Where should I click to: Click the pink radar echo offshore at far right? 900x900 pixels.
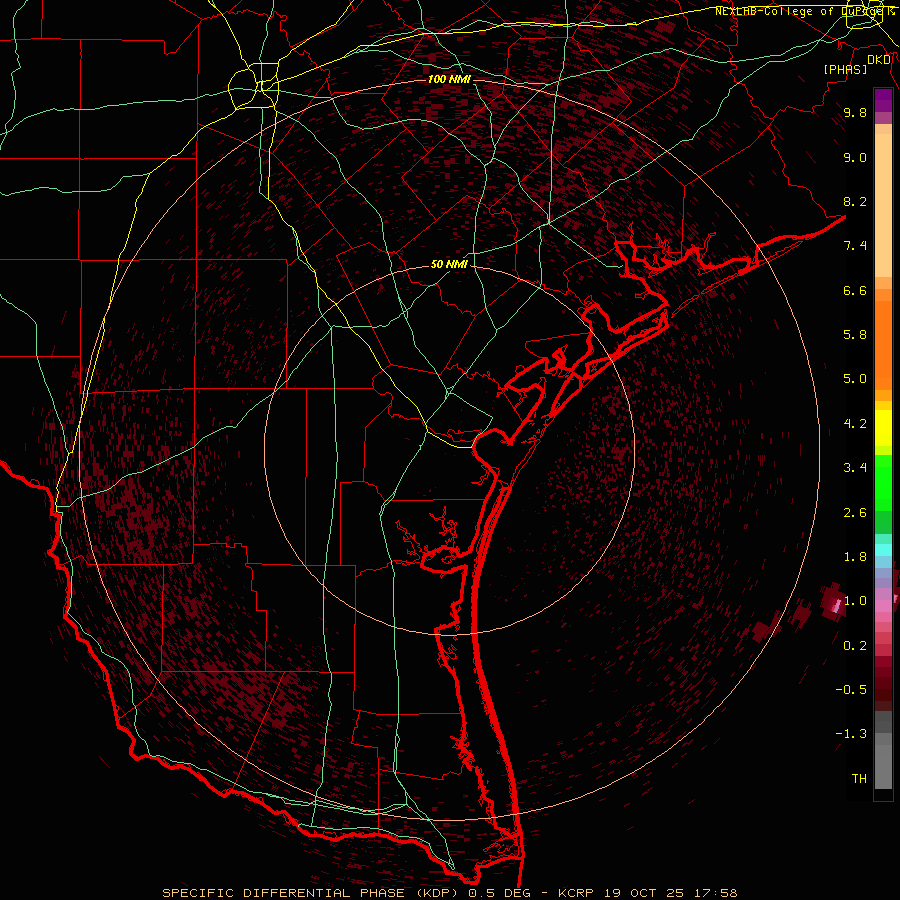point(836,605)
